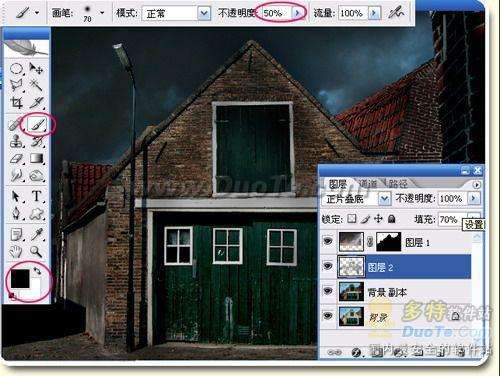Enable airbrush mode in options bar
Viewport: 500px width, 376px height.
coord(396,13)
